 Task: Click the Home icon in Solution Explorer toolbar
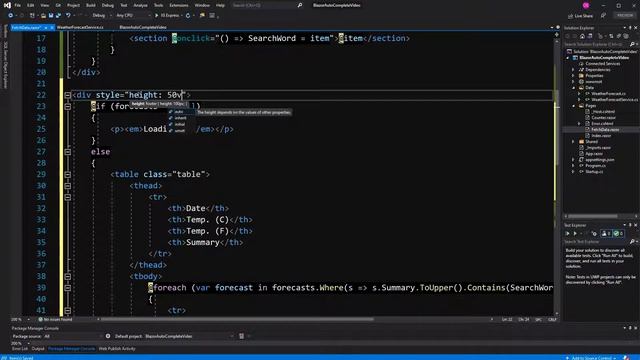tap(582, 36)
